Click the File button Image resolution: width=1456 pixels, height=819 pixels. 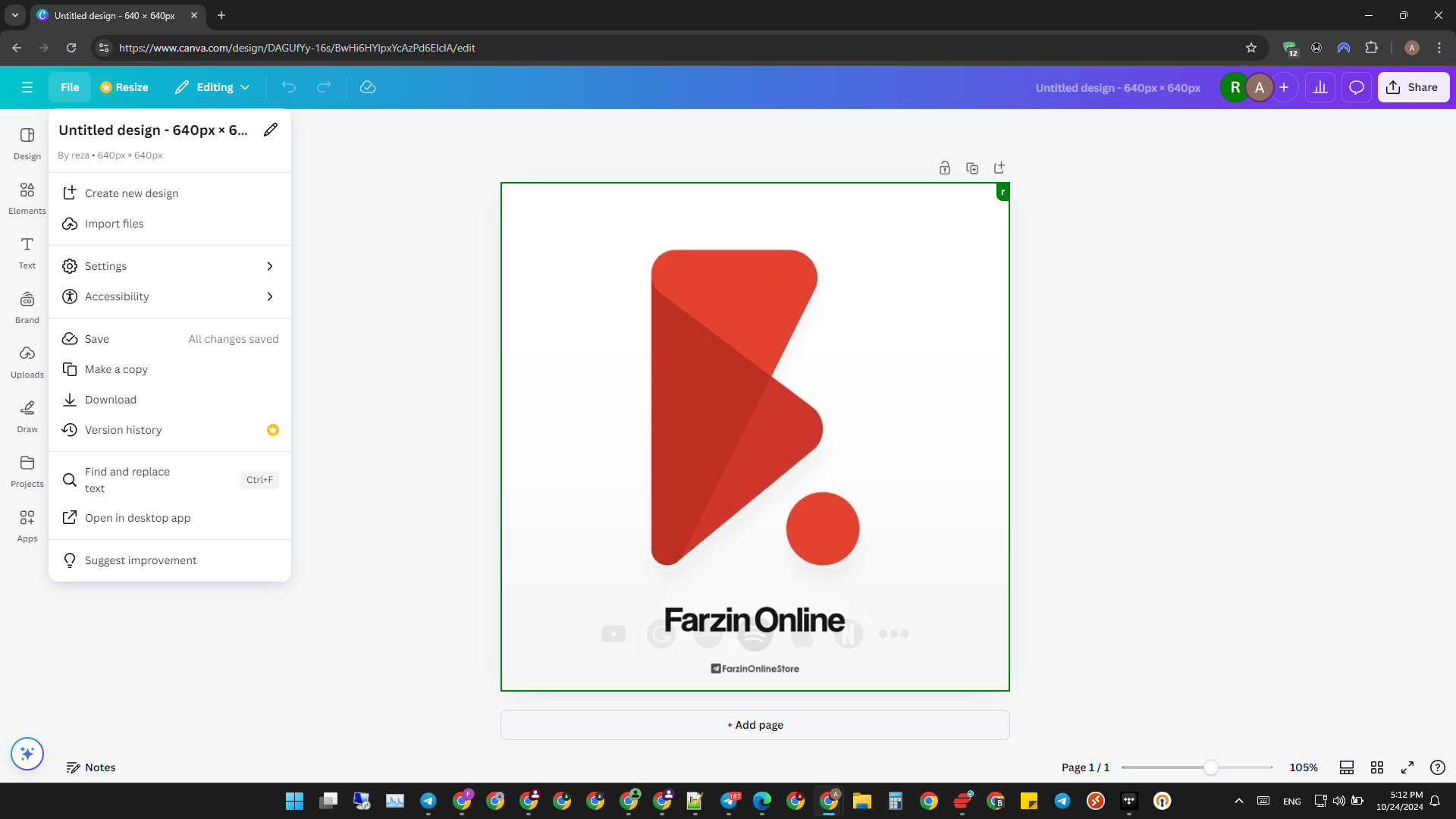point(70,87)
